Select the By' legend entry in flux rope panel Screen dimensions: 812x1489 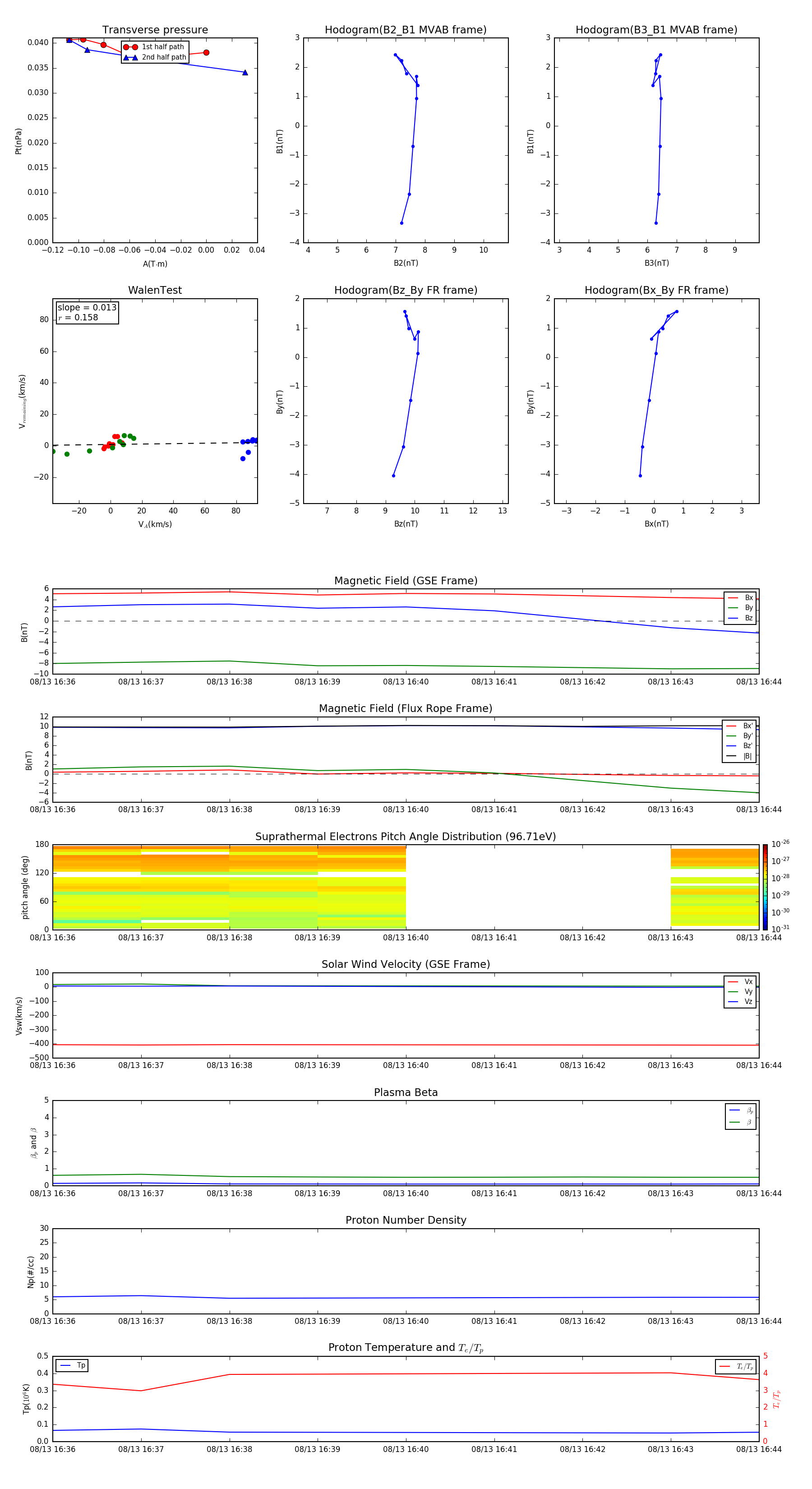click(x=740, y=736)
